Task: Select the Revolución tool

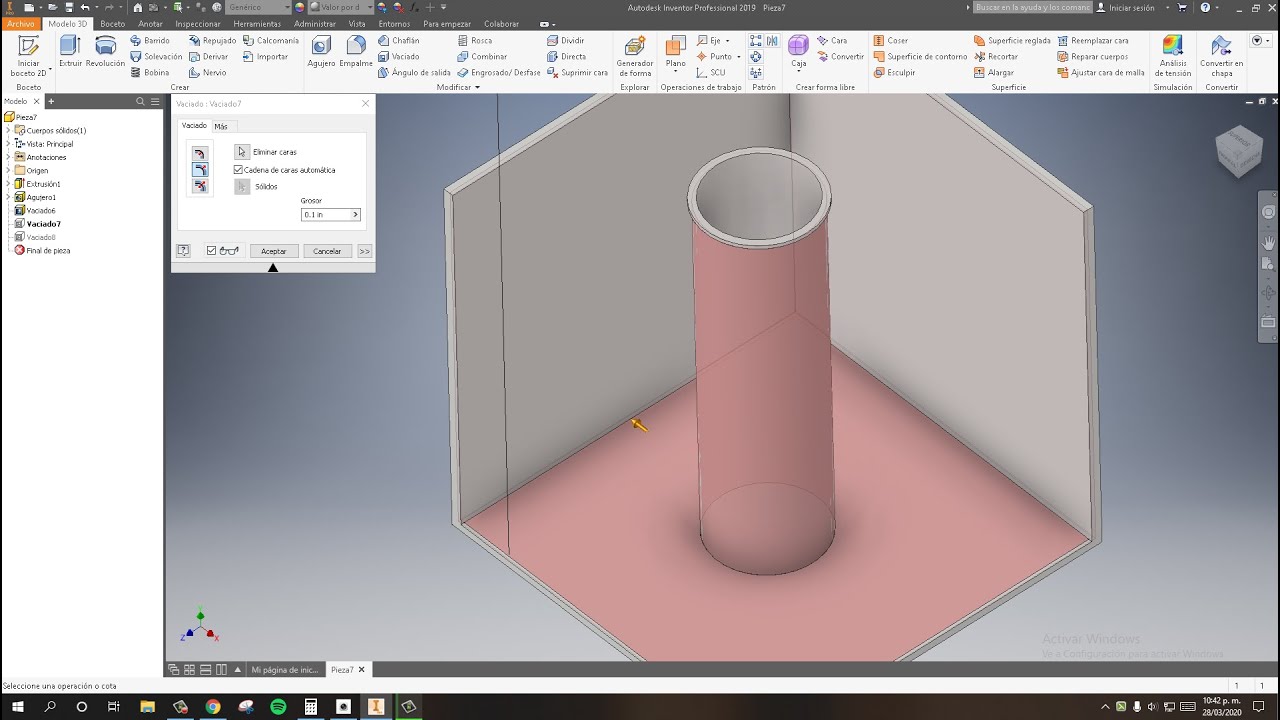Action: tap(105, 52)
